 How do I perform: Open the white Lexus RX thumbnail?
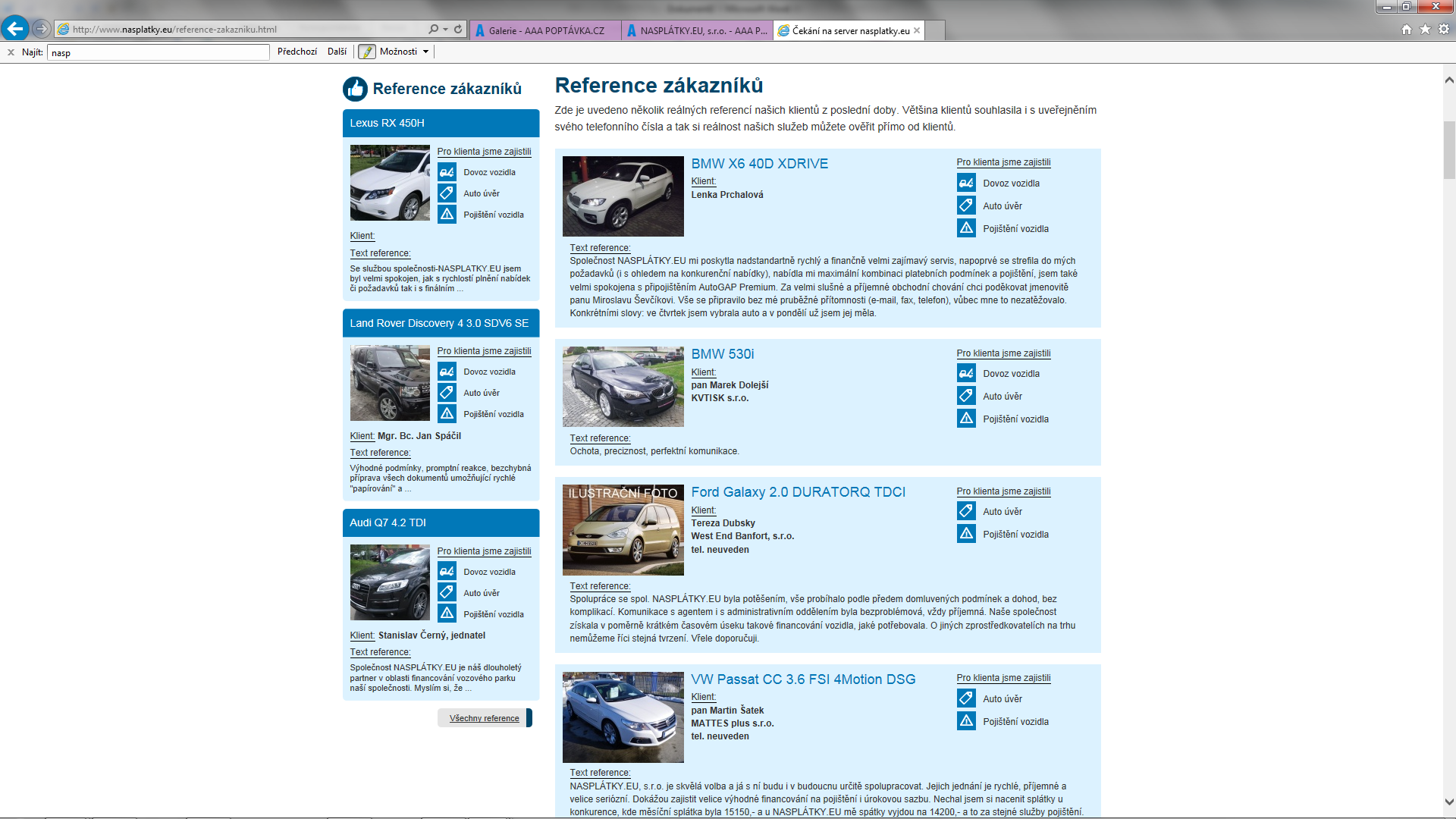point(390,183)
